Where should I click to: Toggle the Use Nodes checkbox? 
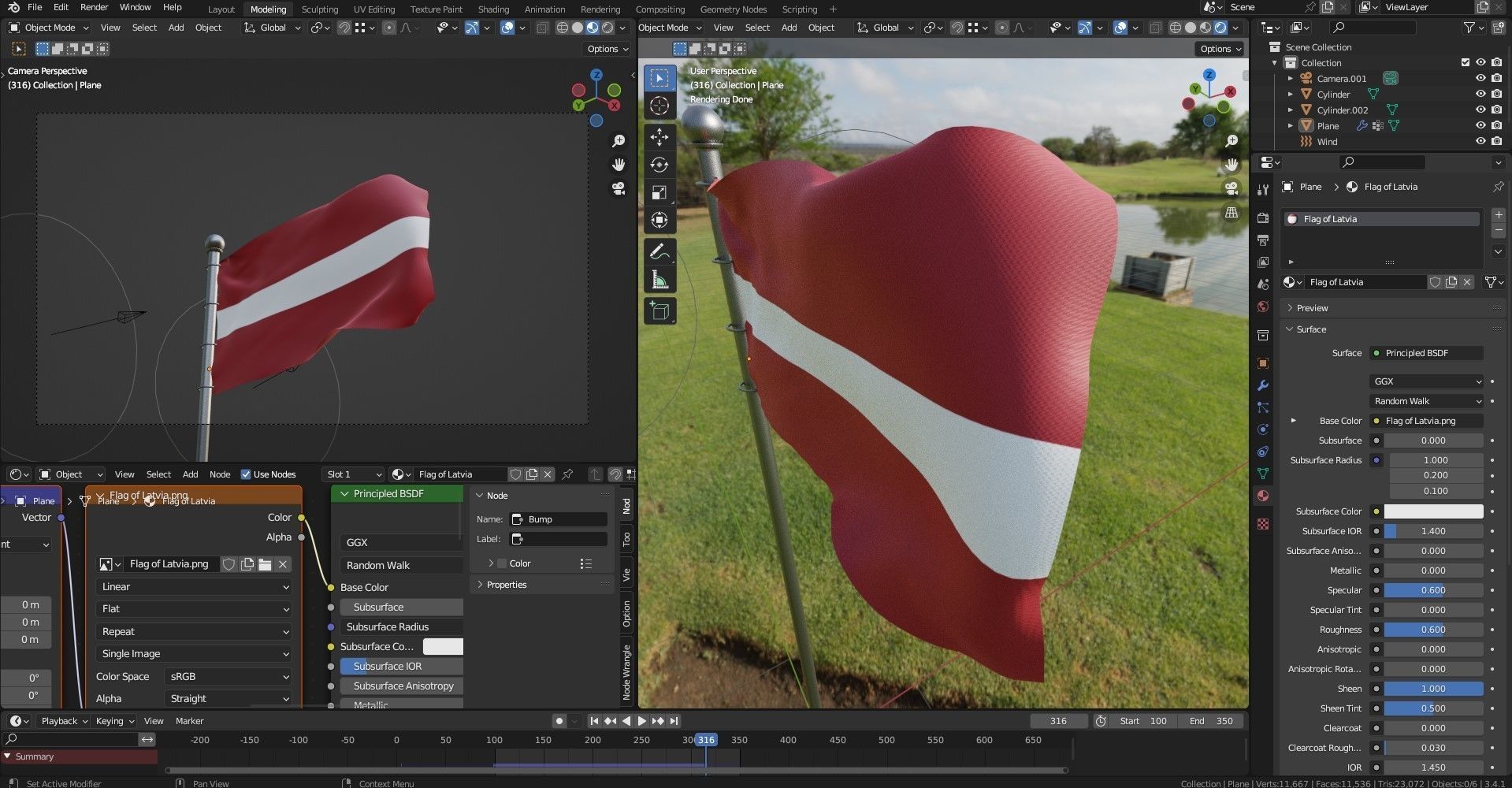click(x=246, y=474)
